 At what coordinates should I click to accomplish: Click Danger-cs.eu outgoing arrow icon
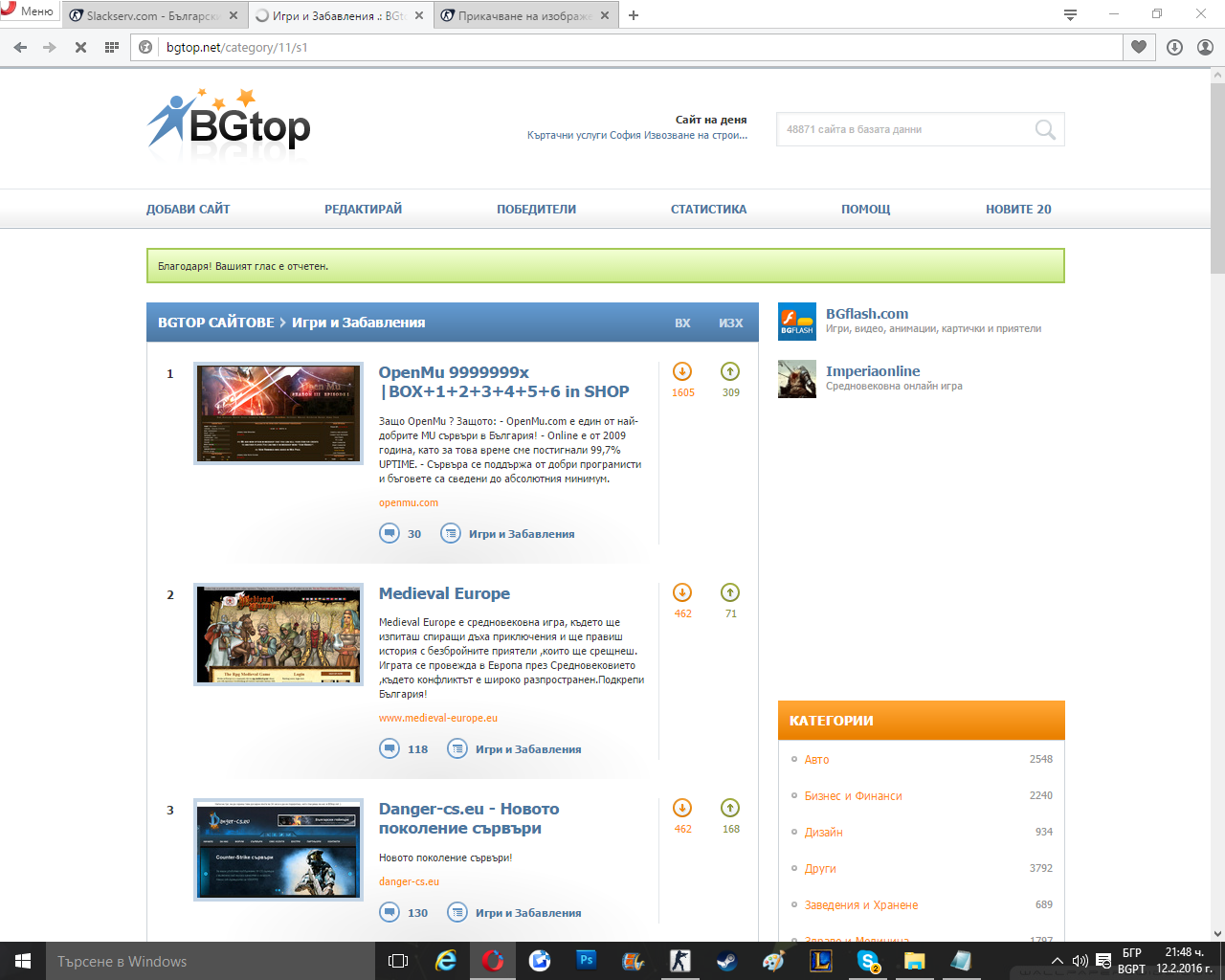[730, 808]
